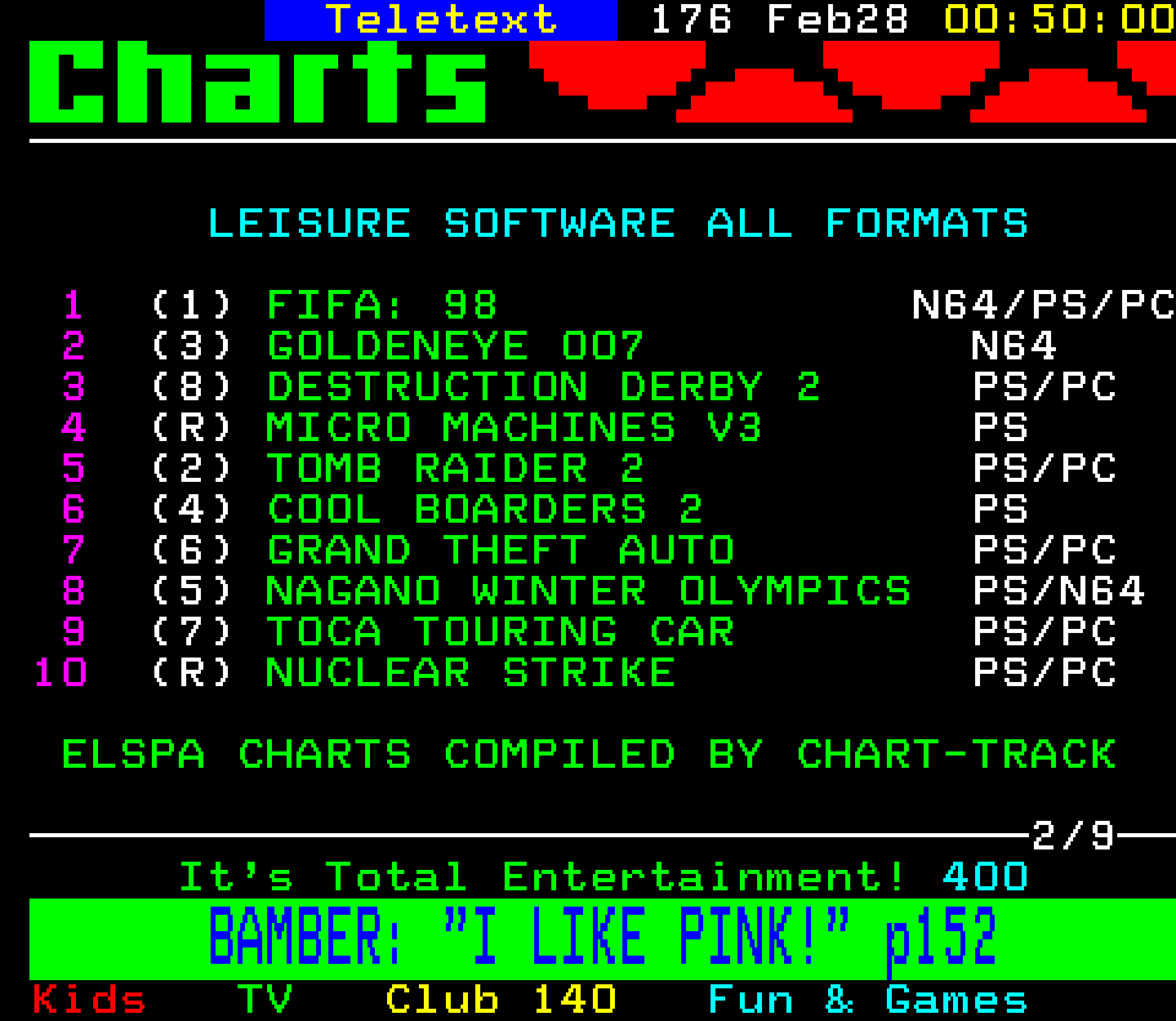Click the magenta rank number 10
This screenshot has height=1021, width=1176.
60,673
